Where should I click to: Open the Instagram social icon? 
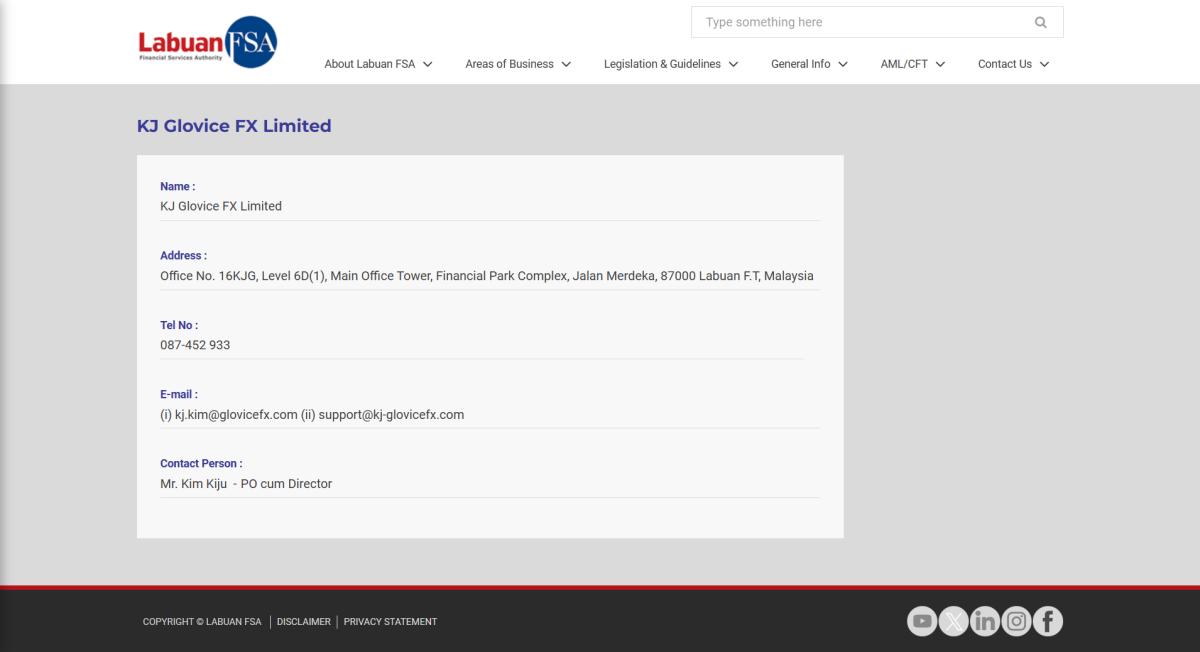1016,622
